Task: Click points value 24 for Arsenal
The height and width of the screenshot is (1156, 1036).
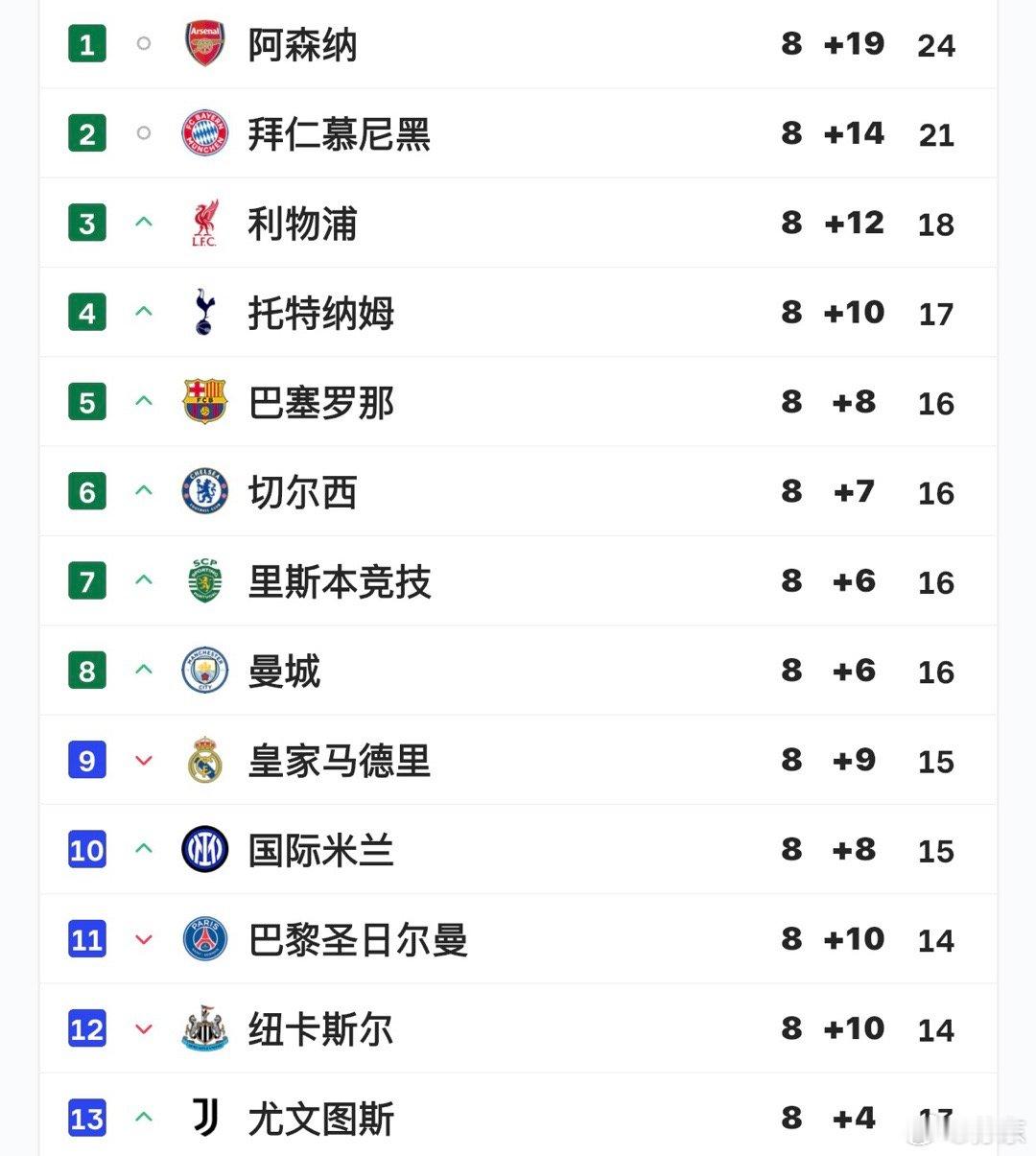Action: point(935,45)
